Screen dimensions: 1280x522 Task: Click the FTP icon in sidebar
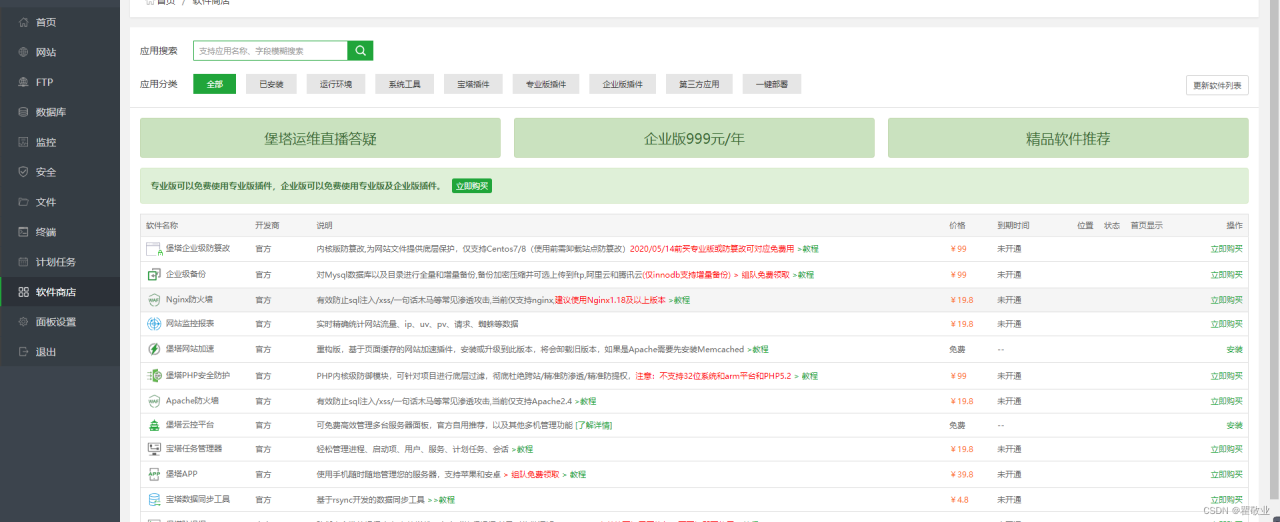click(24, 82)
